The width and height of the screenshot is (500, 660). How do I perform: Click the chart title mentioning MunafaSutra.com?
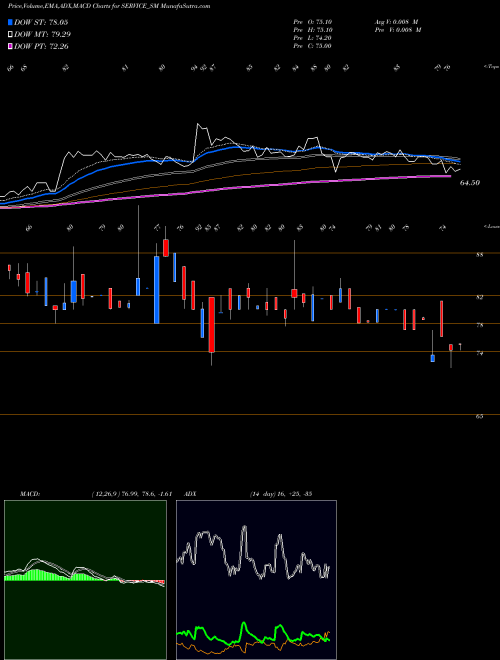pos(109,6)
